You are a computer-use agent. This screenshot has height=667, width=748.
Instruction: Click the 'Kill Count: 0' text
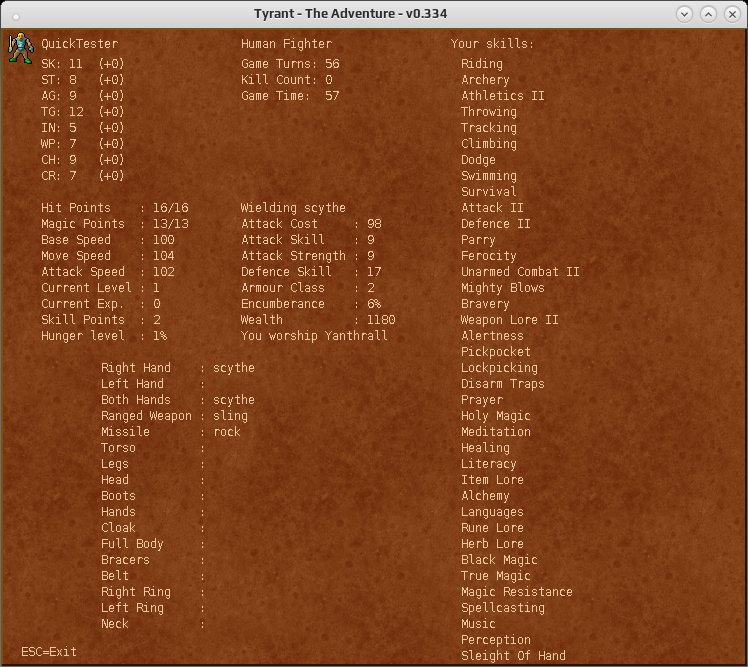pos(287,80)
